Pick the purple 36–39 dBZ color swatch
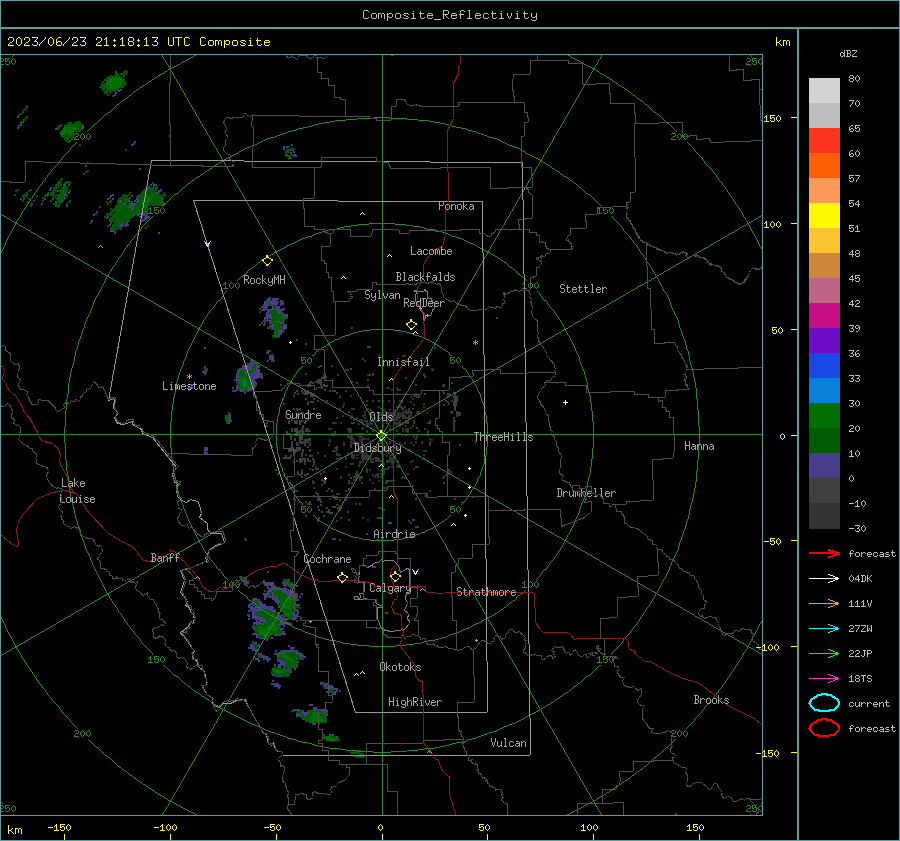Viewport: 900px width, 841px height. [x=824, y=340]
